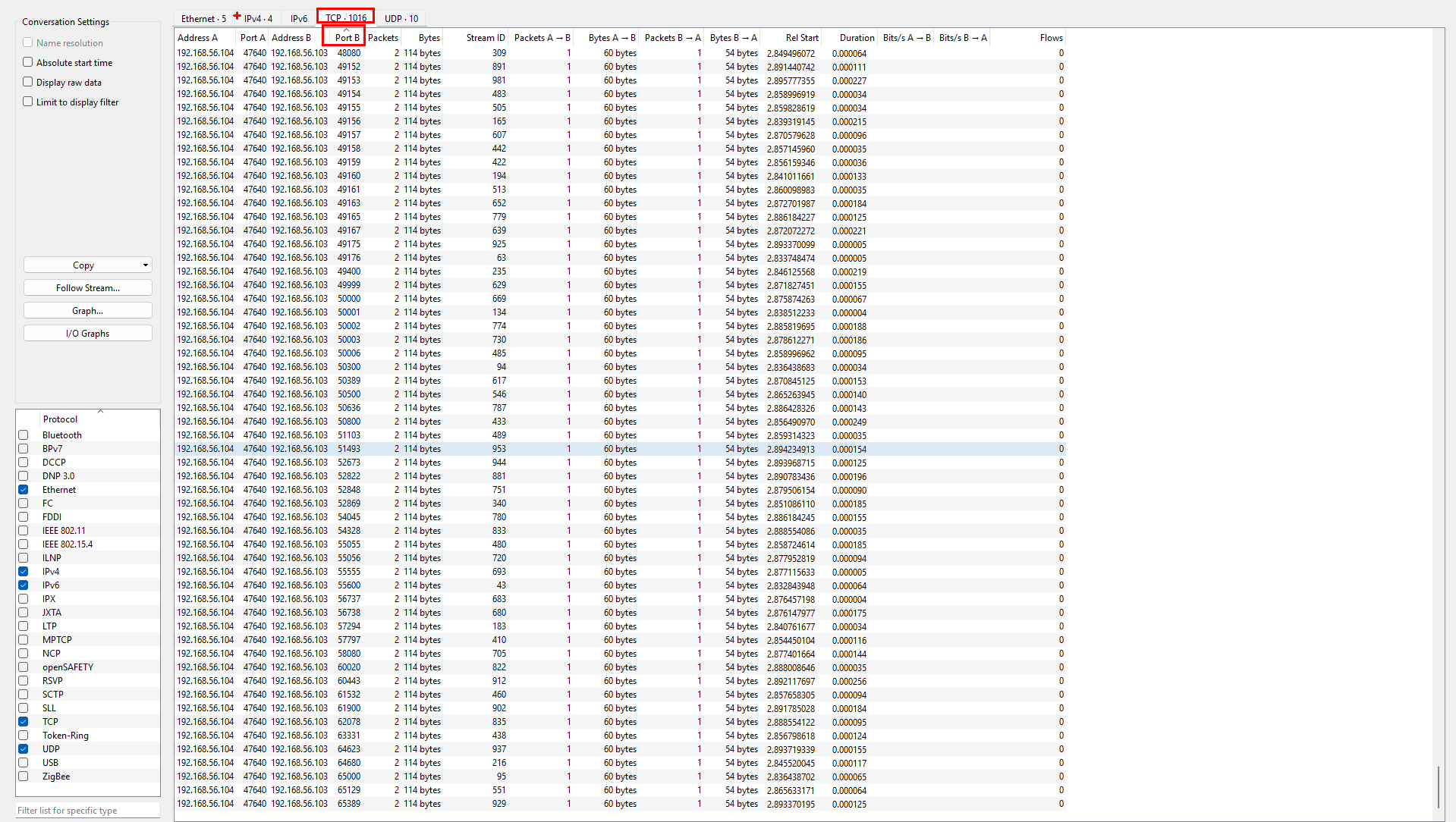The height and width of the screenshot is (822, 1456).
Task: Select the conversation row with port 51493
Action: coord(349,449)
